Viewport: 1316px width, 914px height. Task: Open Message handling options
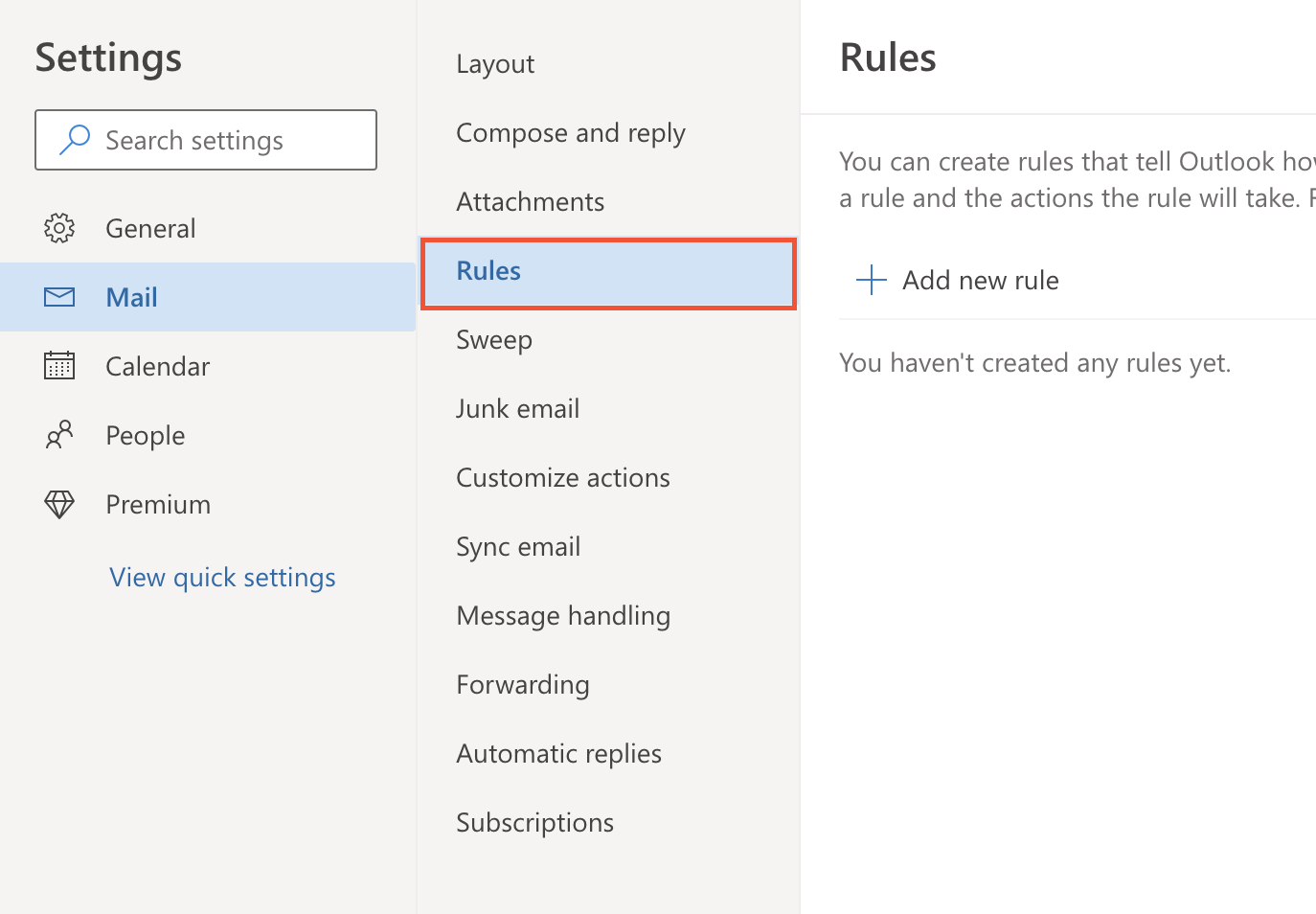pos(563,615)
